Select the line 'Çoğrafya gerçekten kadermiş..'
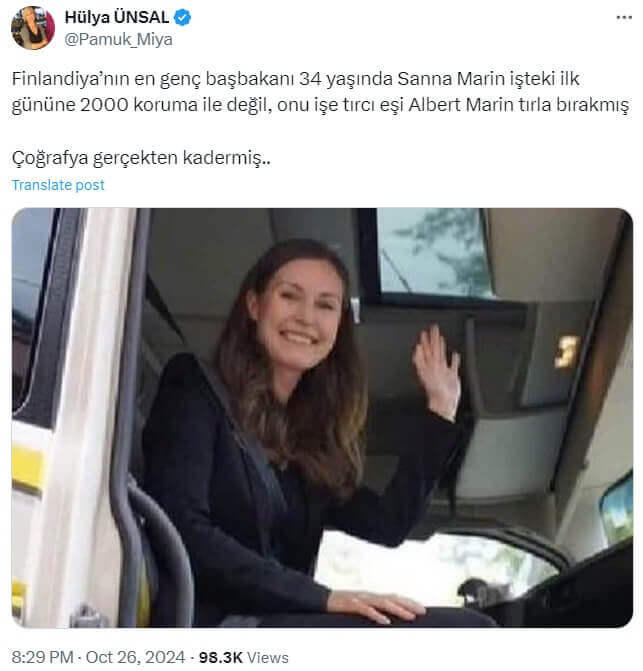Image resolution: width=643 pixels, height=671 pixels. pyautogui.click(x=141, y=158)
